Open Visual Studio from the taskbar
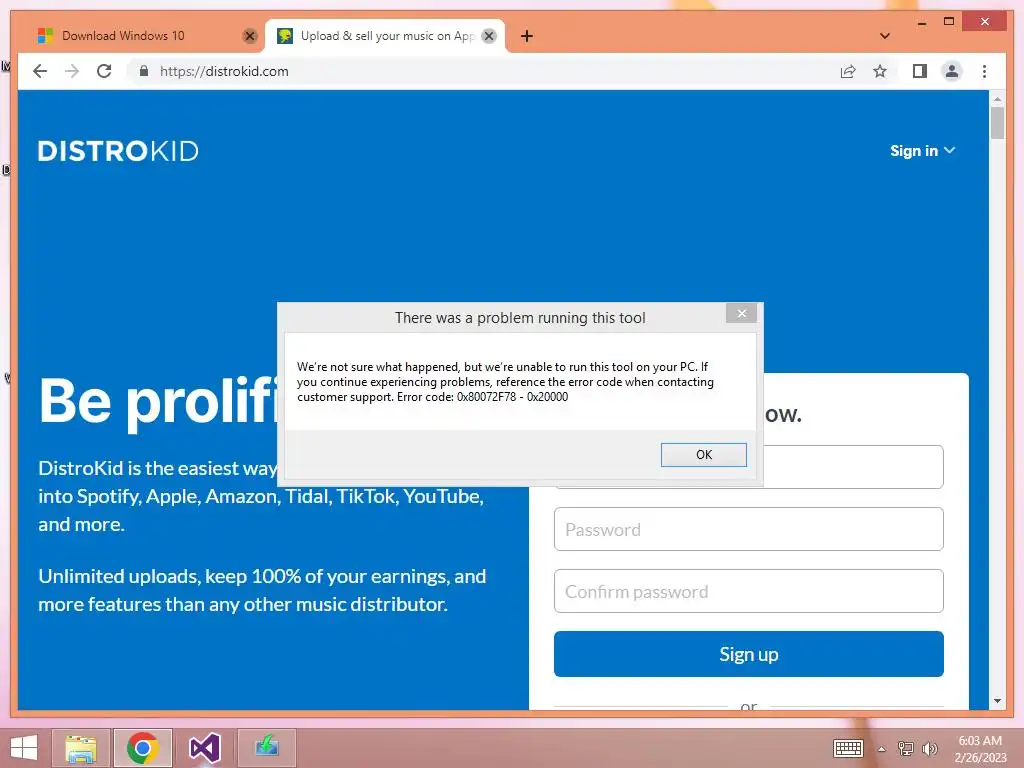 click(204, 748)
